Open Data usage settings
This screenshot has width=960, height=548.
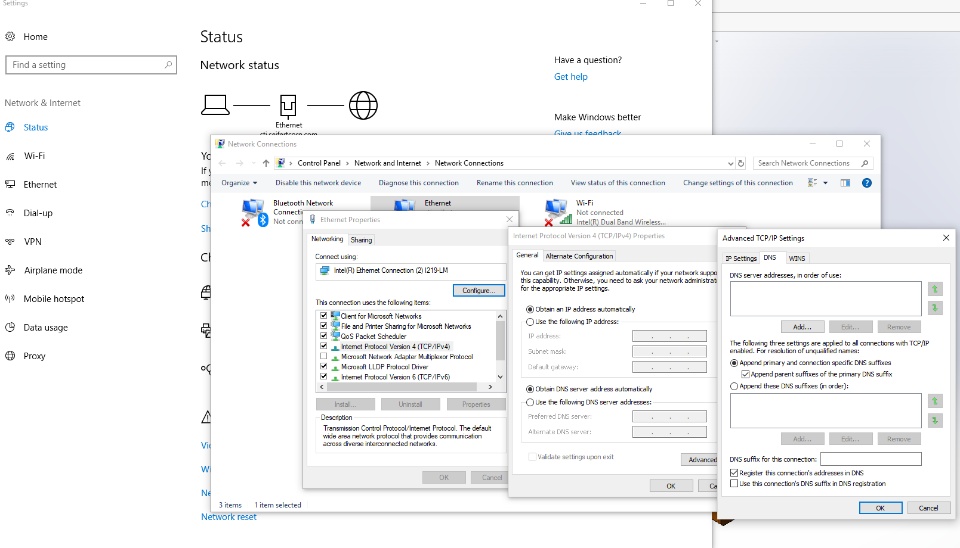click(x=45, y=328)
